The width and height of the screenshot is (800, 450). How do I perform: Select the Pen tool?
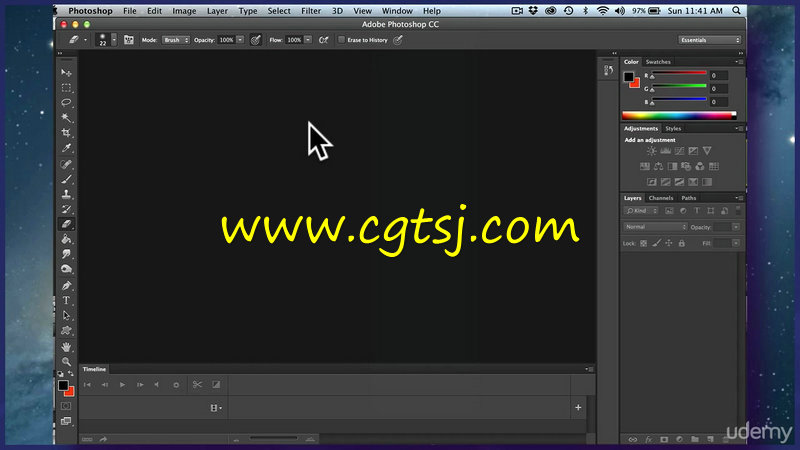point(66,286)
